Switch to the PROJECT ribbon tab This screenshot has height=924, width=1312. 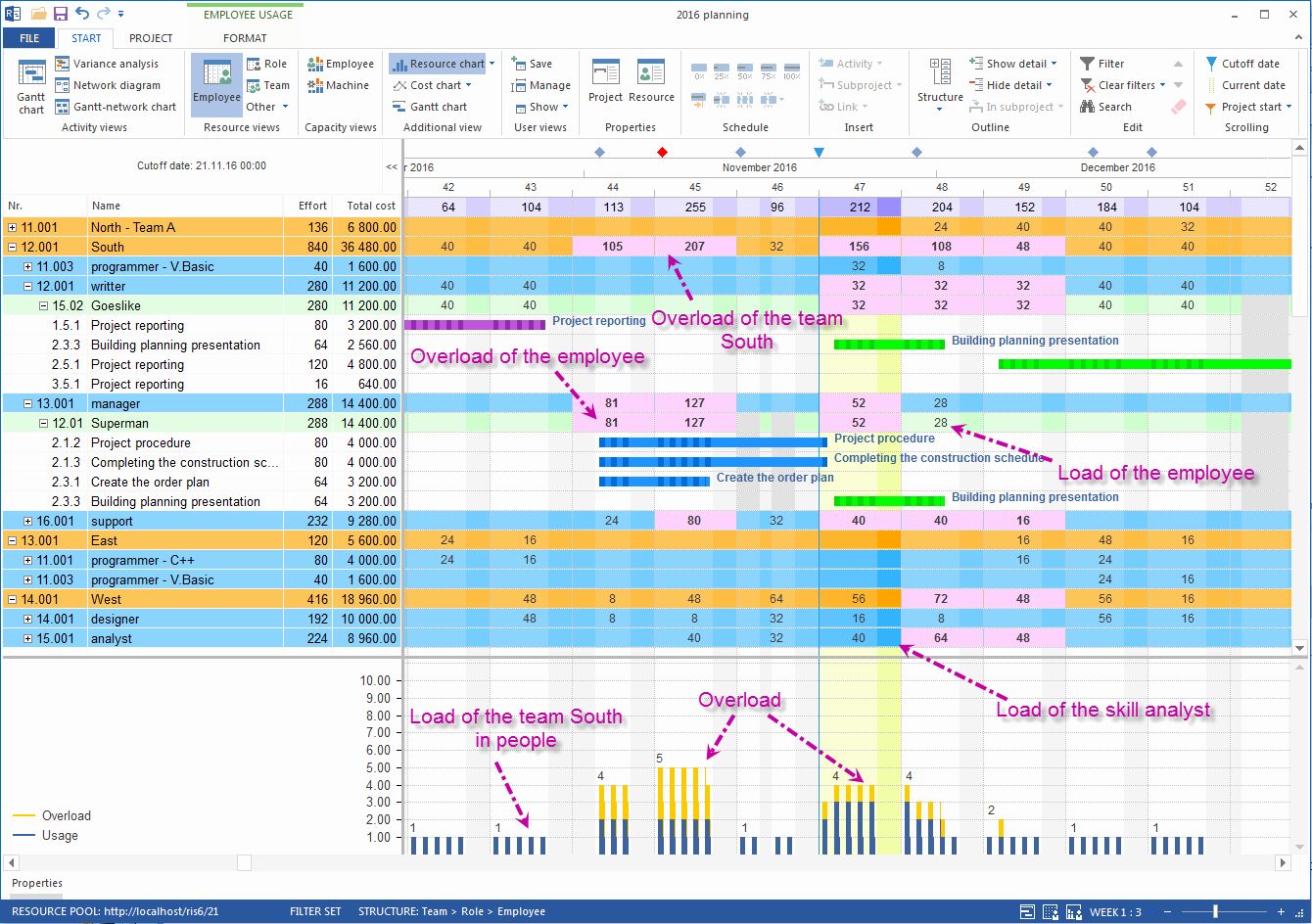(x=151, y=38)
